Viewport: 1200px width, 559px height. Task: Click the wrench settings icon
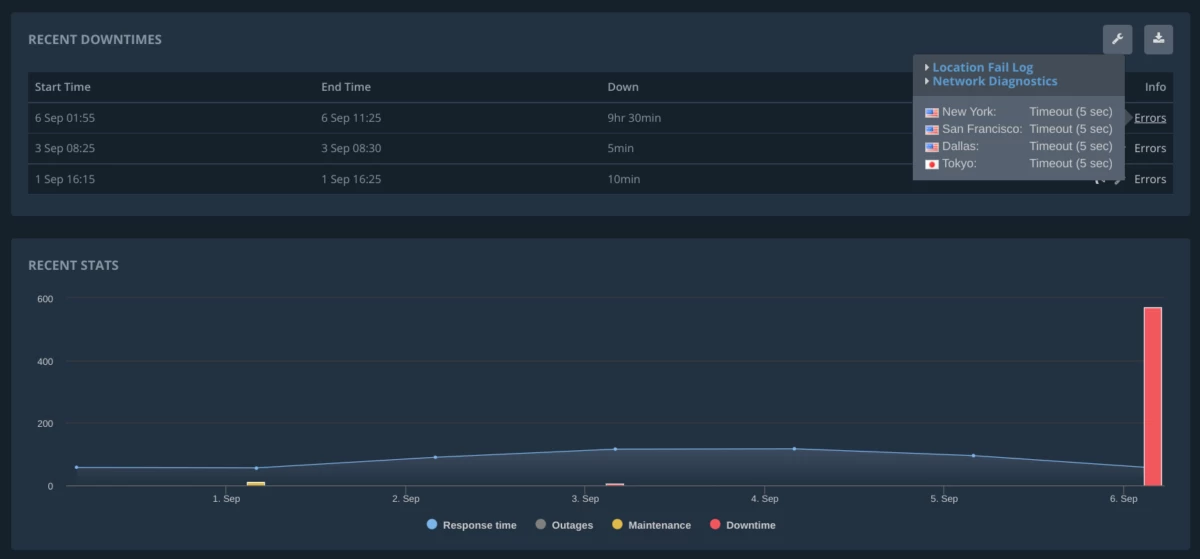click(1117, 39)
